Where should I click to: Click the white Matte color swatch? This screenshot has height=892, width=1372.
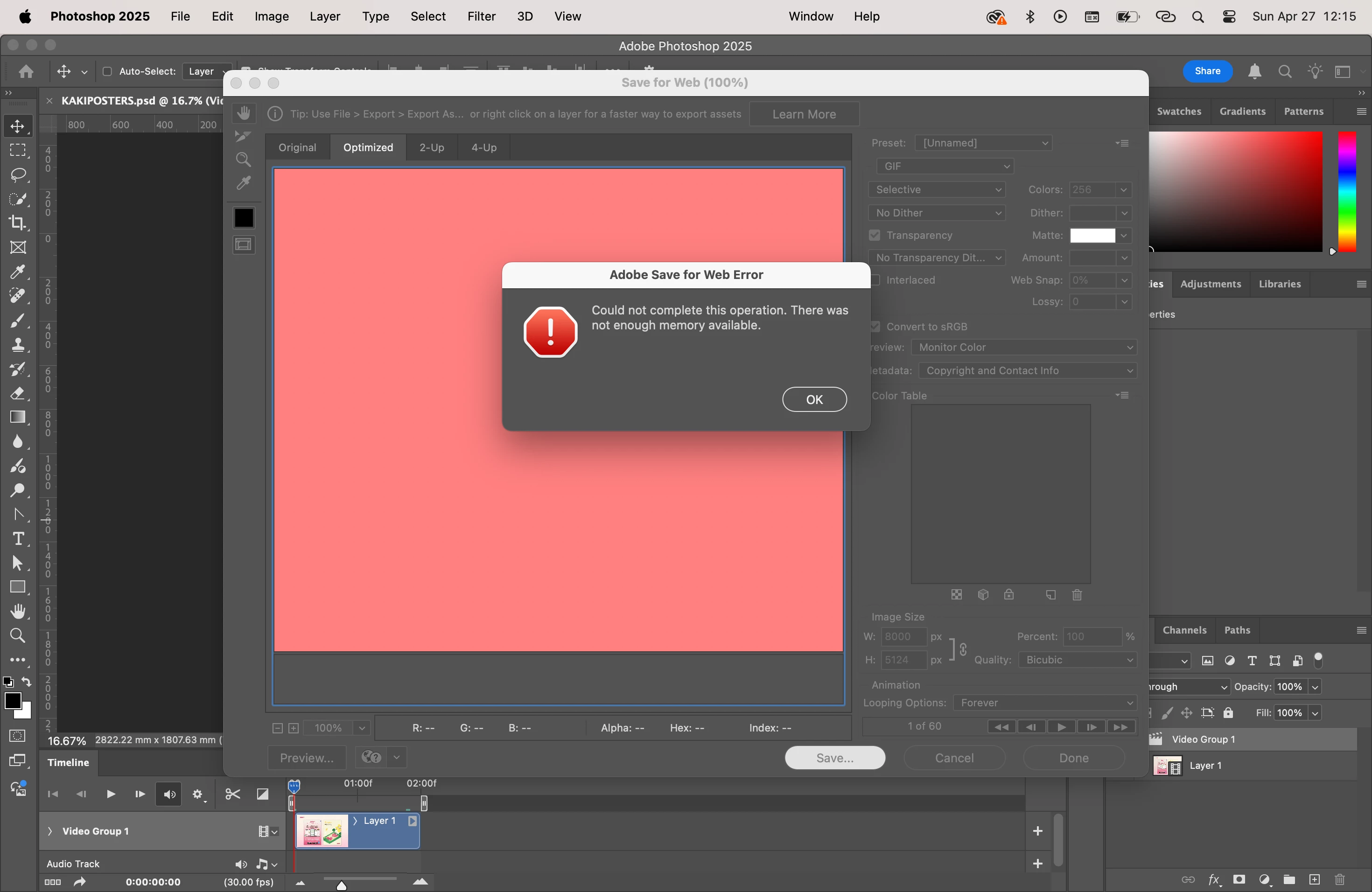pyautogui.click(x=1092, y=236)
